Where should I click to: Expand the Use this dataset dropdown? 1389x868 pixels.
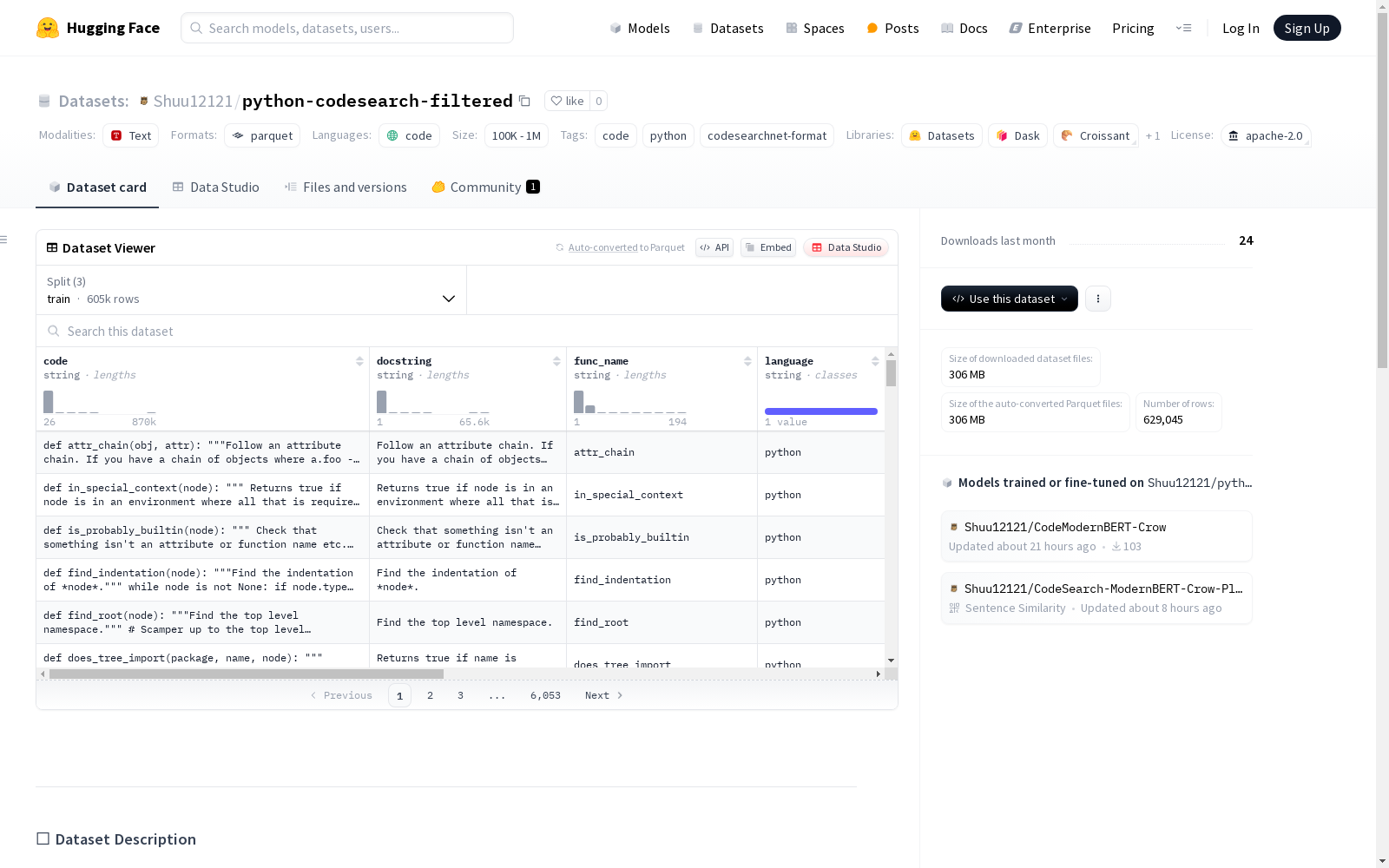[x=1010, y=299]
